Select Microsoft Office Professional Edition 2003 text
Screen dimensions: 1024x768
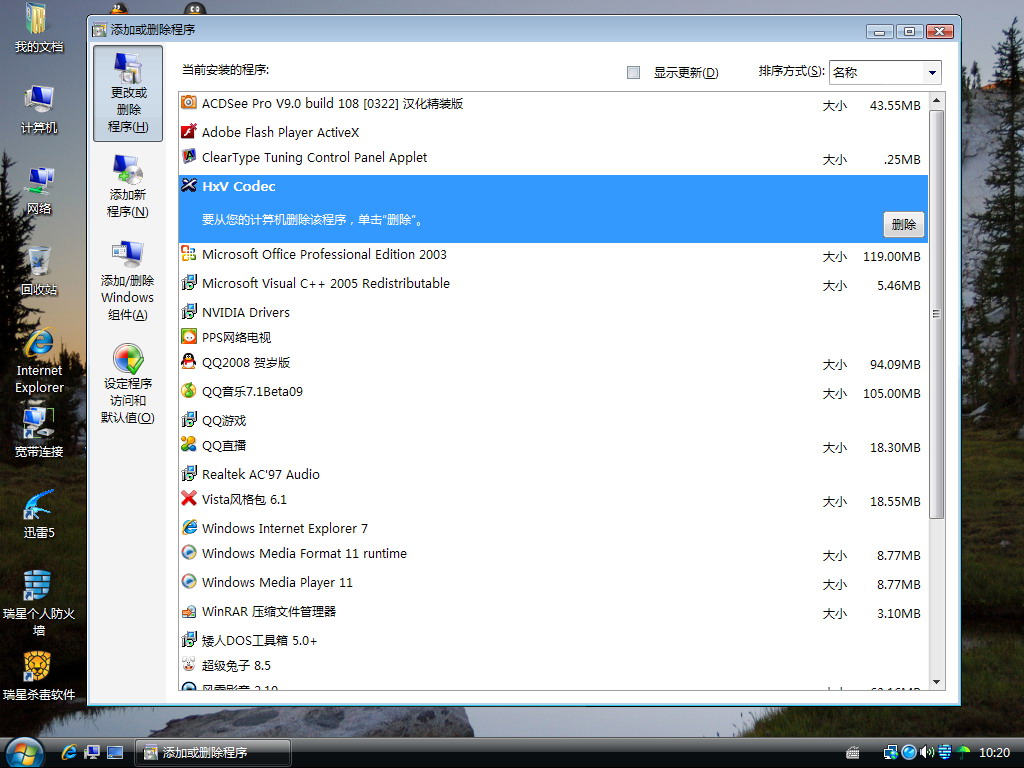point(324,255)
